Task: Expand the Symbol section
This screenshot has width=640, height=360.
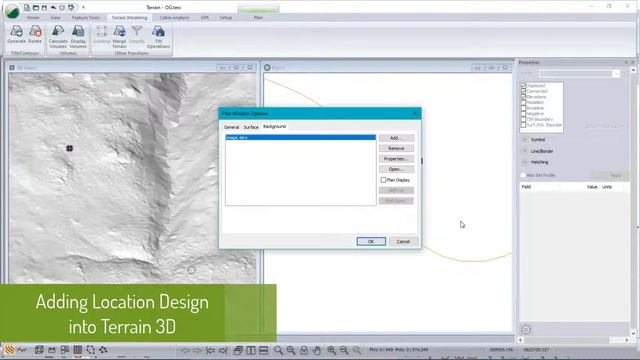Action: pos(525,140)
